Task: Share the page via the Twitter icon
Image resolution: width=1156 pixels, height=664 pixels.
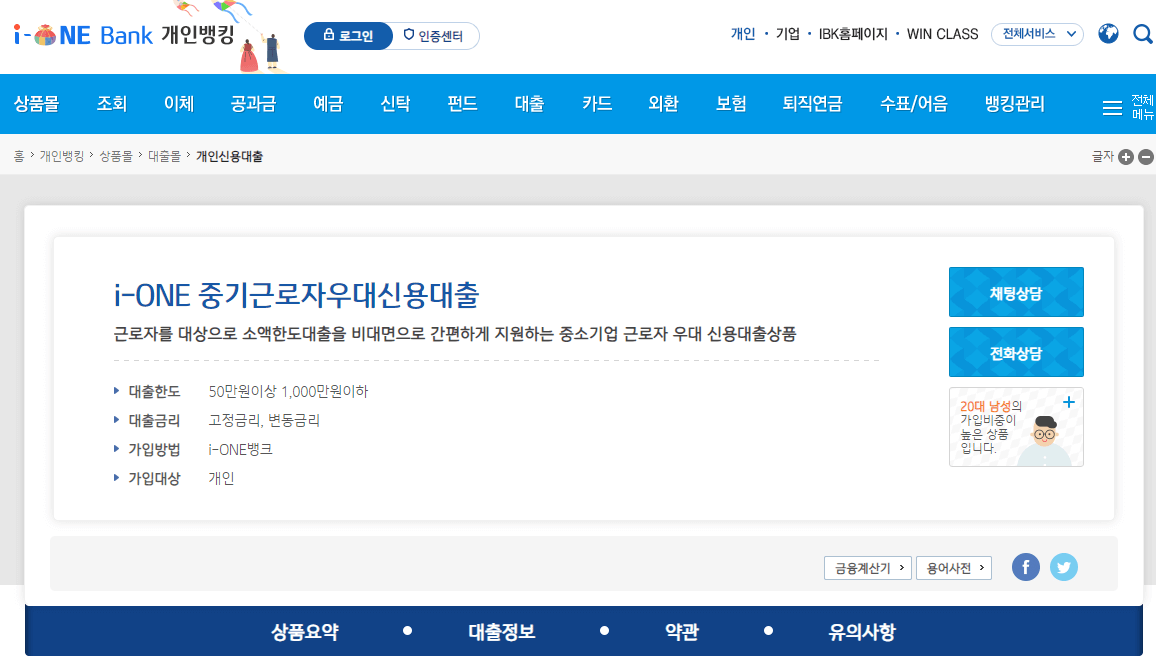Action: [1064, 567]
